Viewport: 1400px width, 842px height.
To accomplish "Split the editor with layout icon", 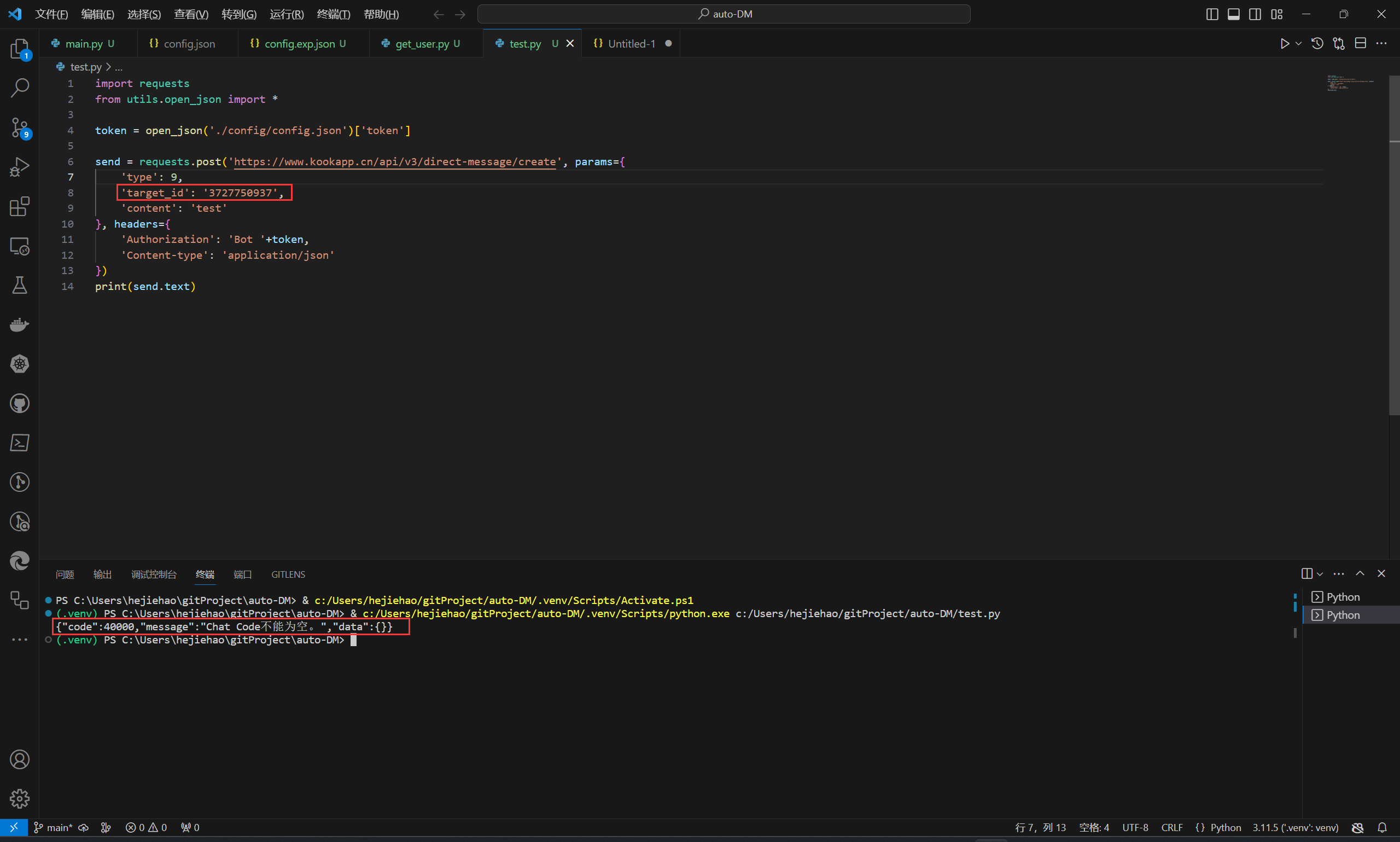I will click(x=1360, y=44).
